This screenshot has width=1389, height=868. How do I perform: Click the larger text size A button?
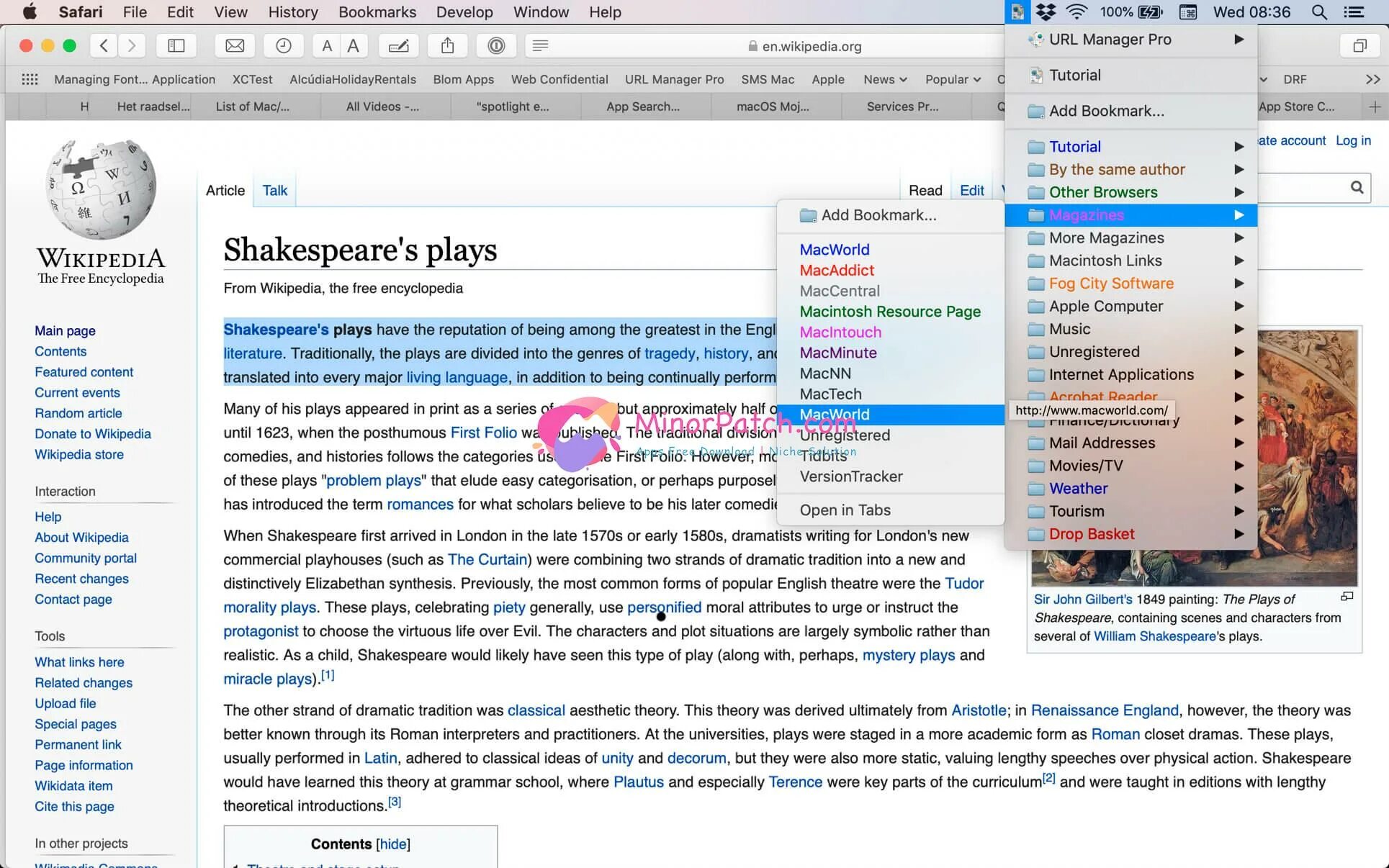(x=353, y=46)
